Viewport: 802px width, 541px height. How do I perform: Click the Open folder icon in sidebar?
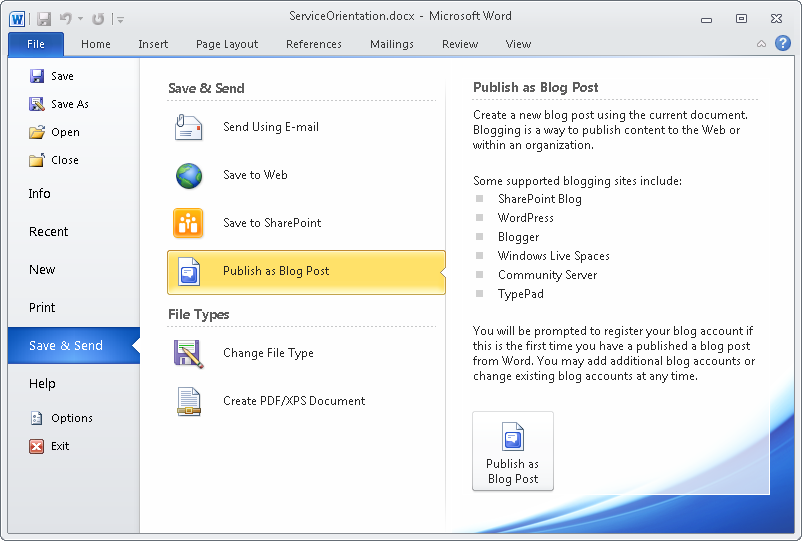point(37,132)
